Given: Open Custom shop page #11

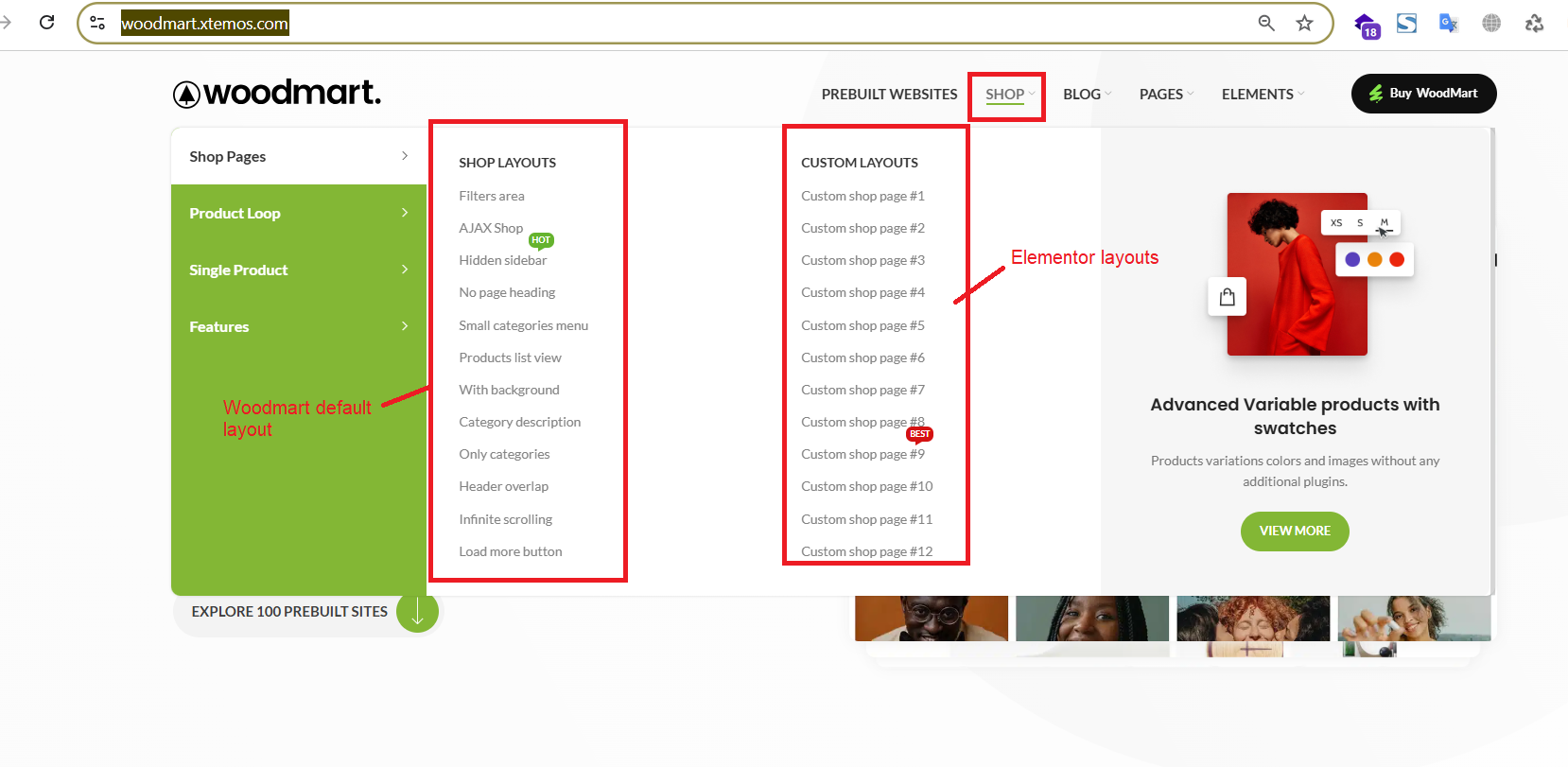Looking at the screenshot, I should click(x=867, y=519).
